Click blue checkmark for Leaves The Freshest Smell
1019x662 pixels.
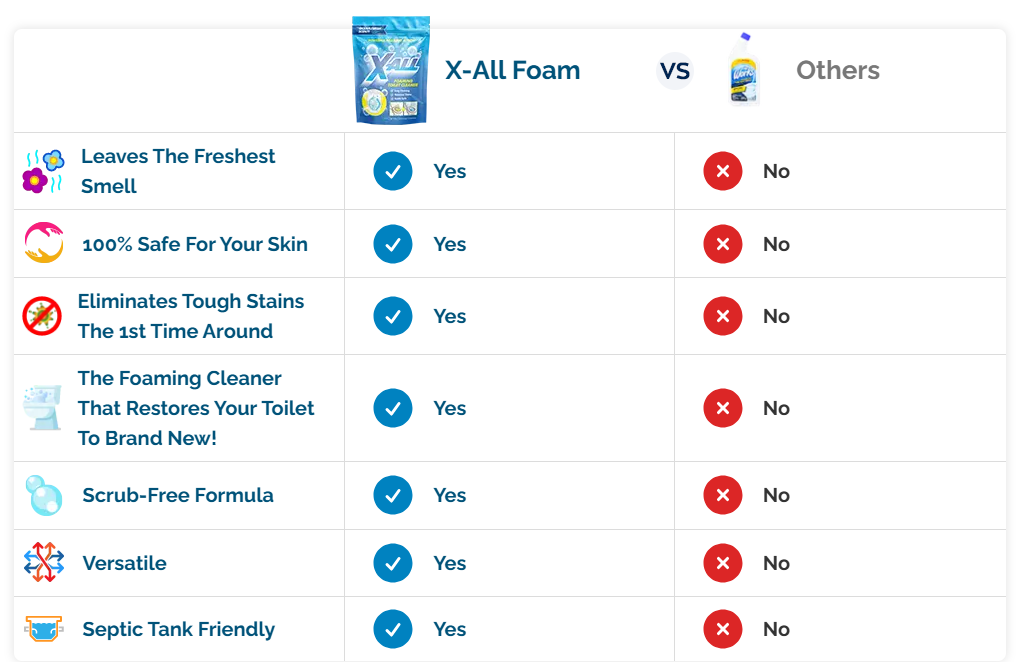tap(393, 171)
